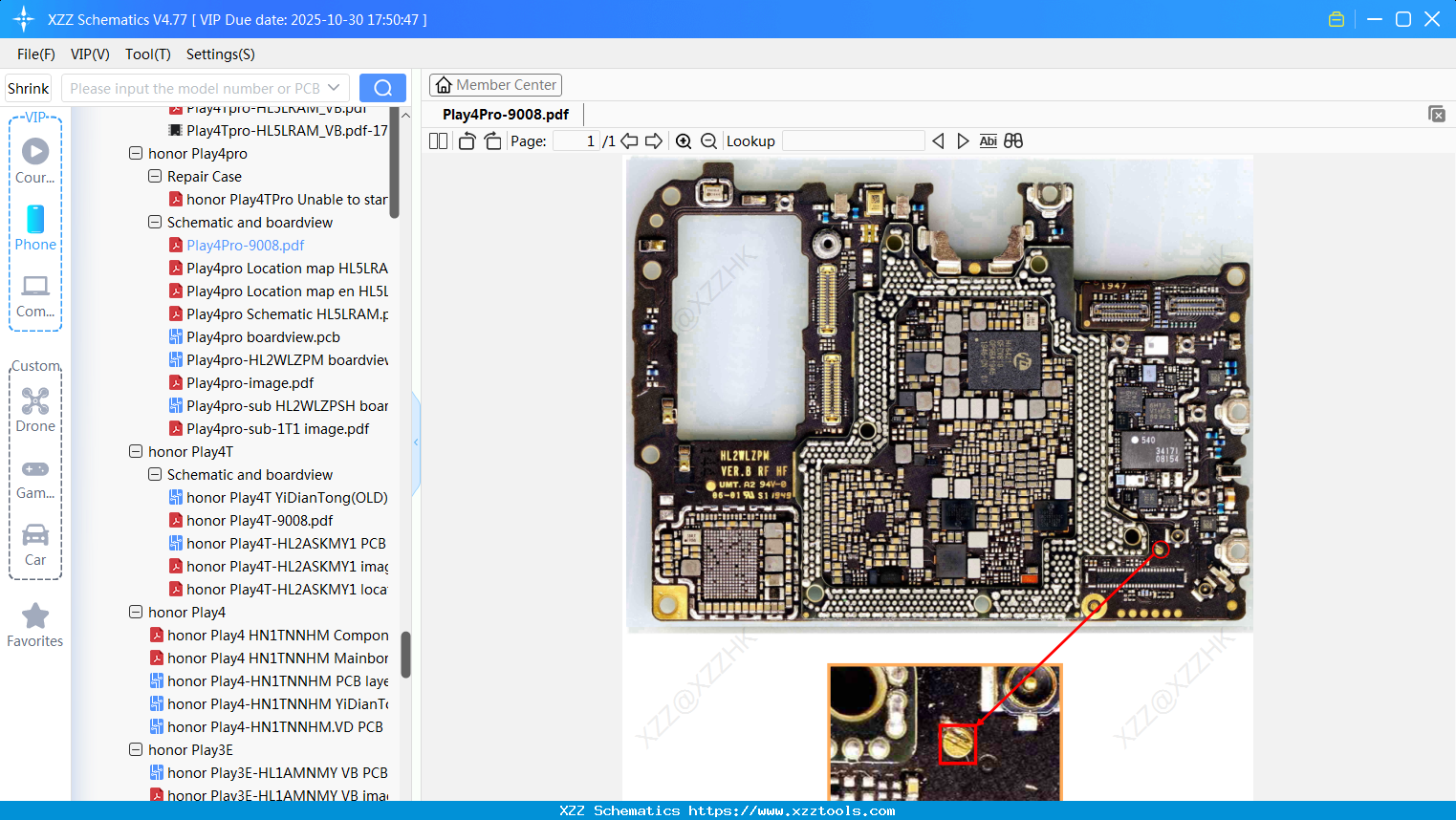
Task: Open the Drone category
Action: click(35, 411)
